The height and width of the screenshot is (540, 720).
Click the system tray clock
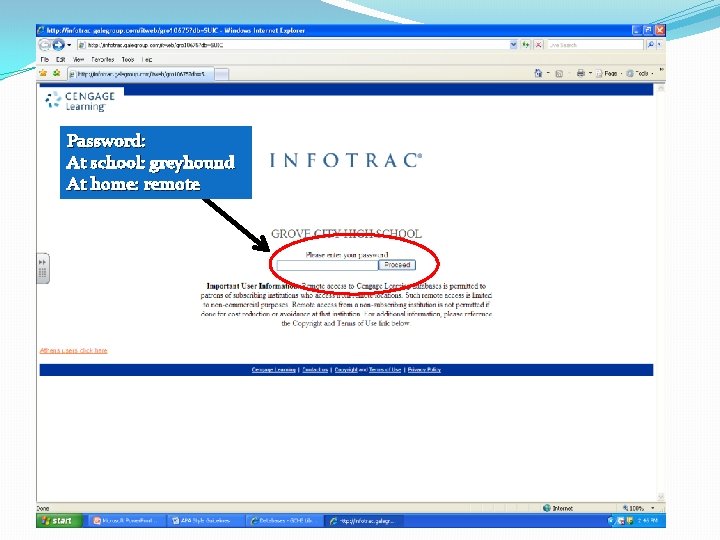pyautogui.click(x=648, y=521)
